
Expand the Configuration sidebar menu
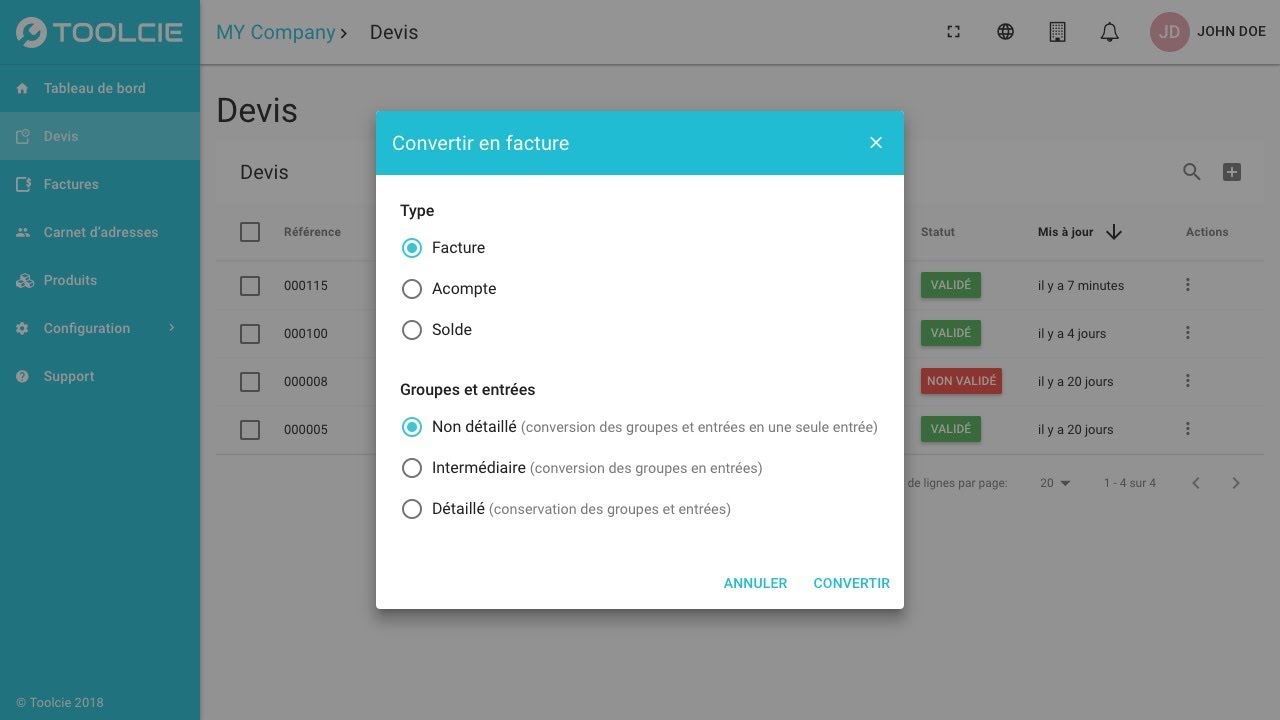pos(100,328)
